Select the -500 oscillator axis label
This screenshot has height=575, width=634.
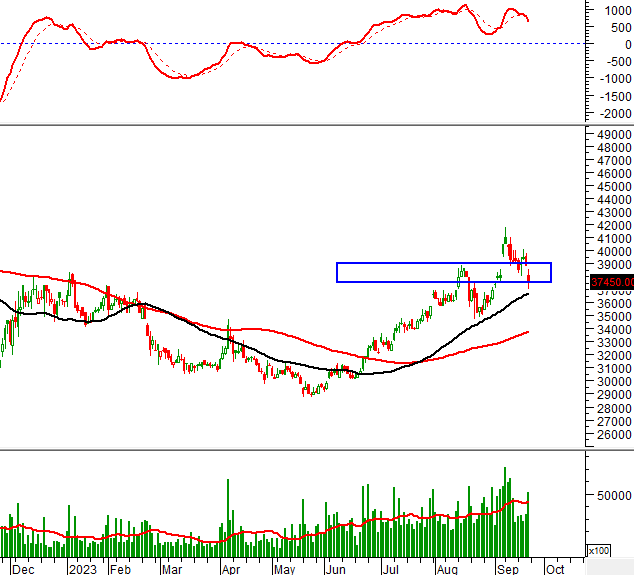[618, 61]
